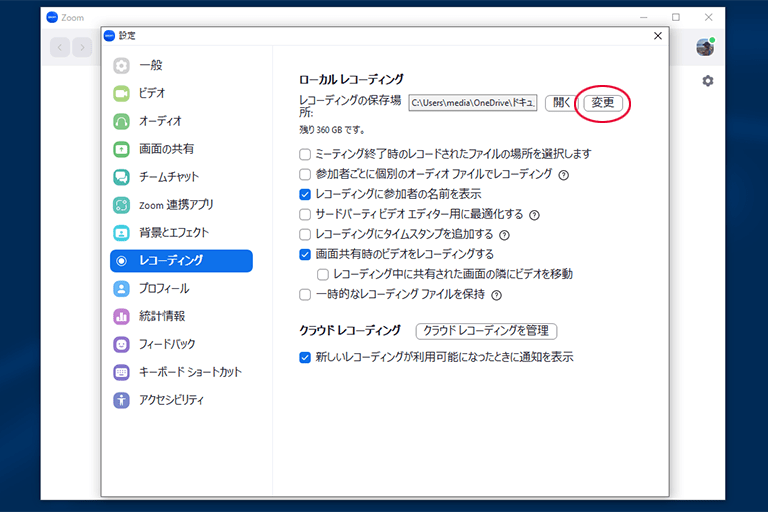768x512 pixels.
Task: Click the 変更 button
Action: pyautogui.click(x=603, y=102)
